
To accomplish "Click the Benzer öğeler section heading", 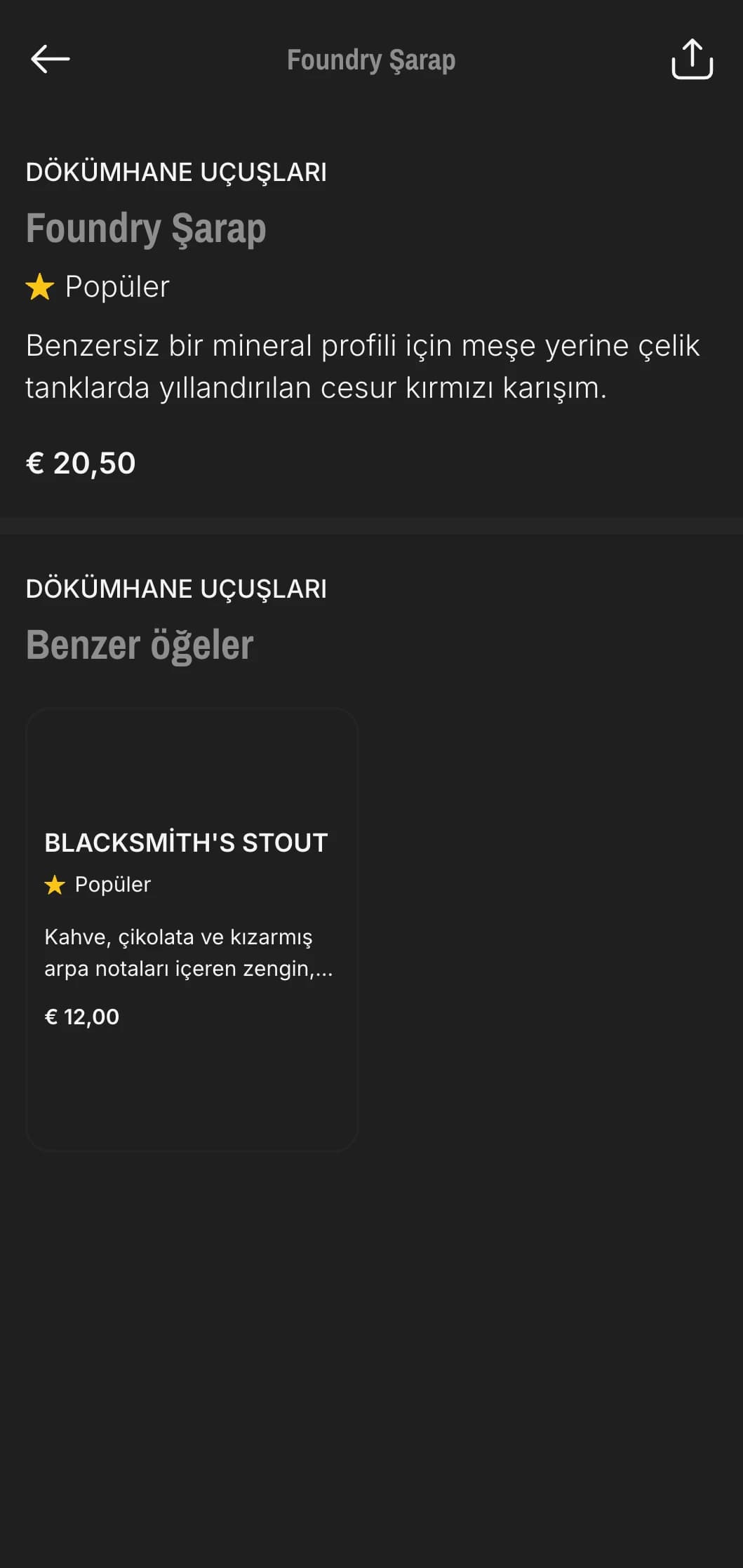I will click(140, 645).
